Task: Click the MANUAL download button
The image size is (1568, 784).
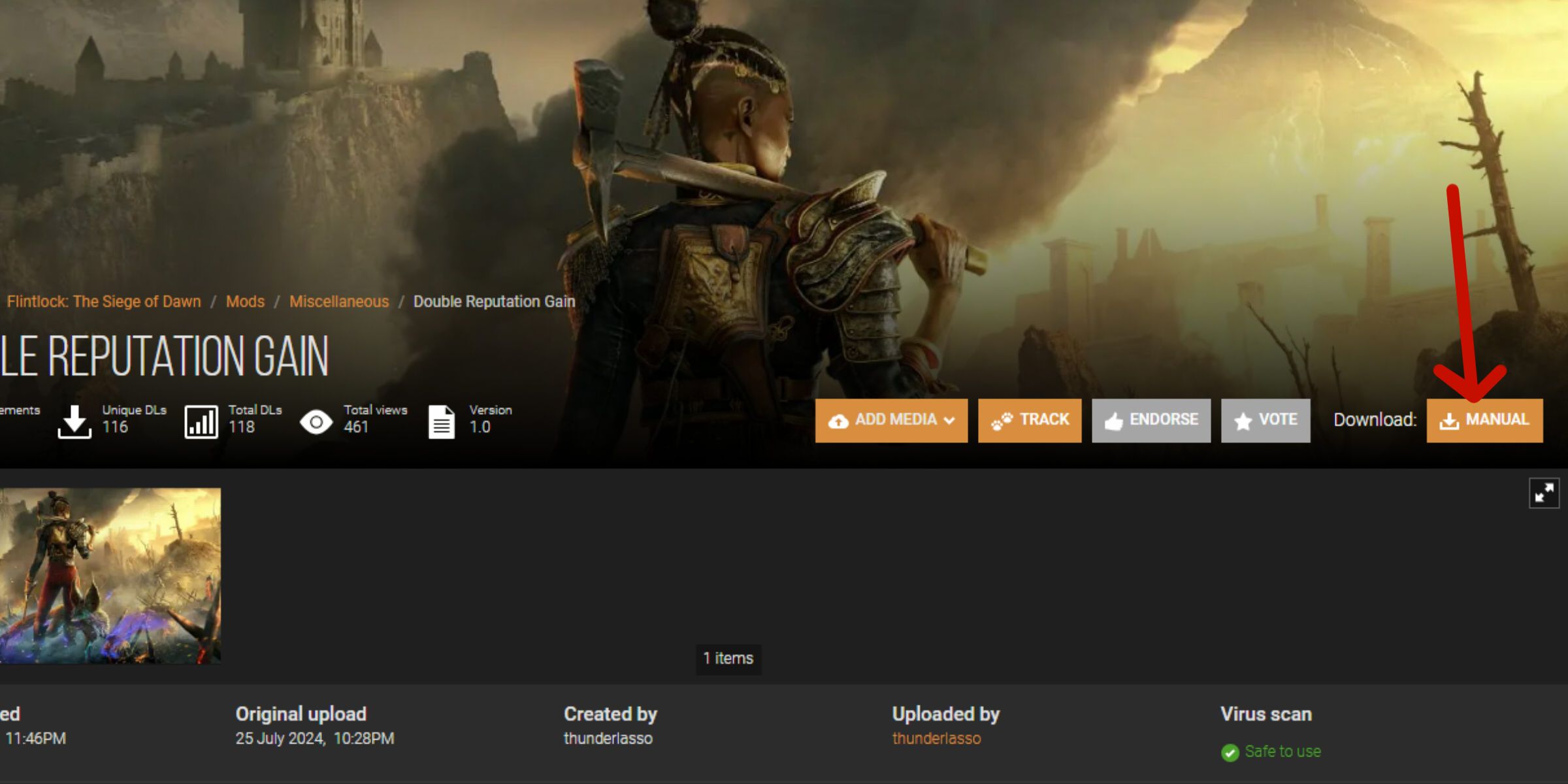Action: pyautogui.click(x=1485, y=419)
